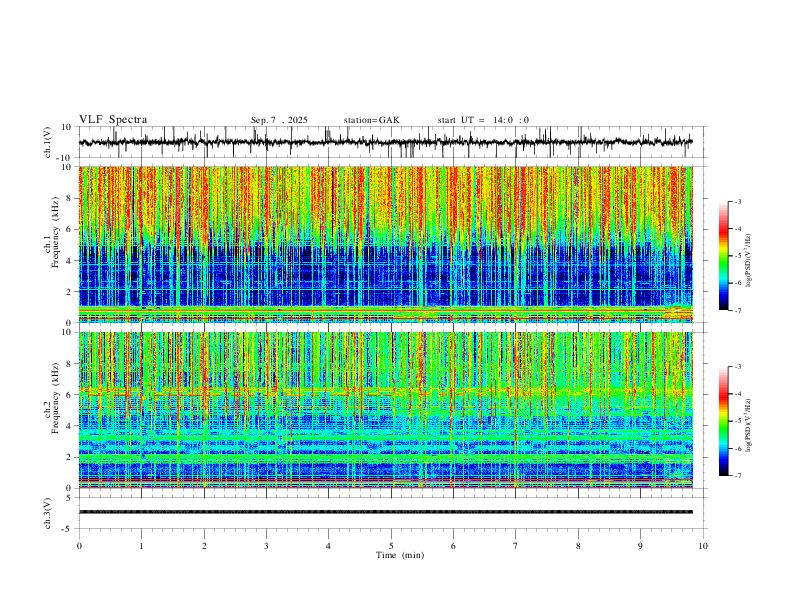
Task: Click the time axis tick label "10"
Action: (703, 546)
